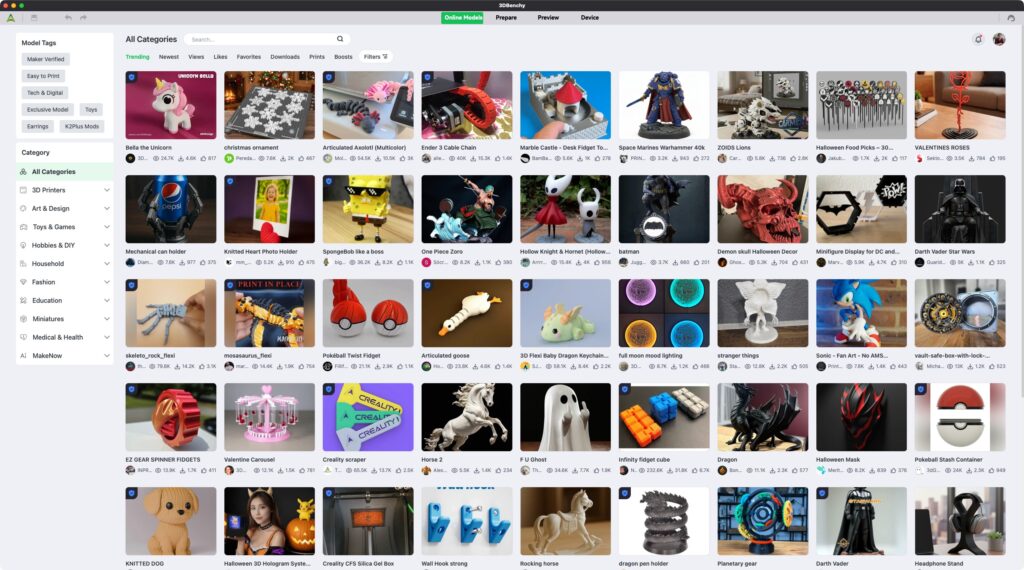Click the headset support icon at top right

[1010, 17]
